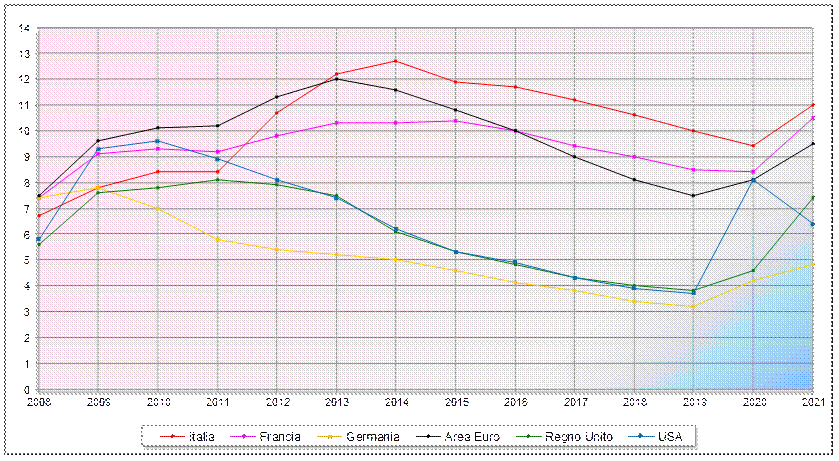Viewport: 839px width, 461px height.
Task: Click the 2009 x-axis year label
Action: [98, 402]
